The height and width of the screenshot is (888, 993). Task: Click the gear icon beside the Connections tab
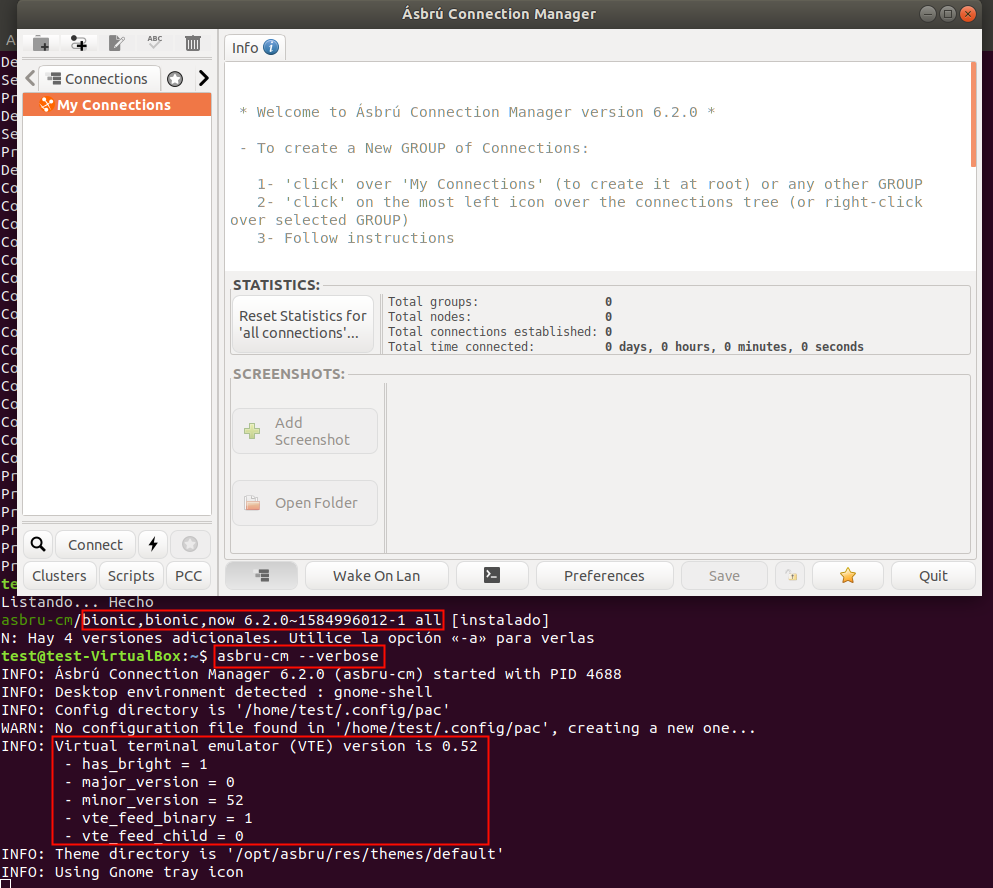[x=174, y=78]
